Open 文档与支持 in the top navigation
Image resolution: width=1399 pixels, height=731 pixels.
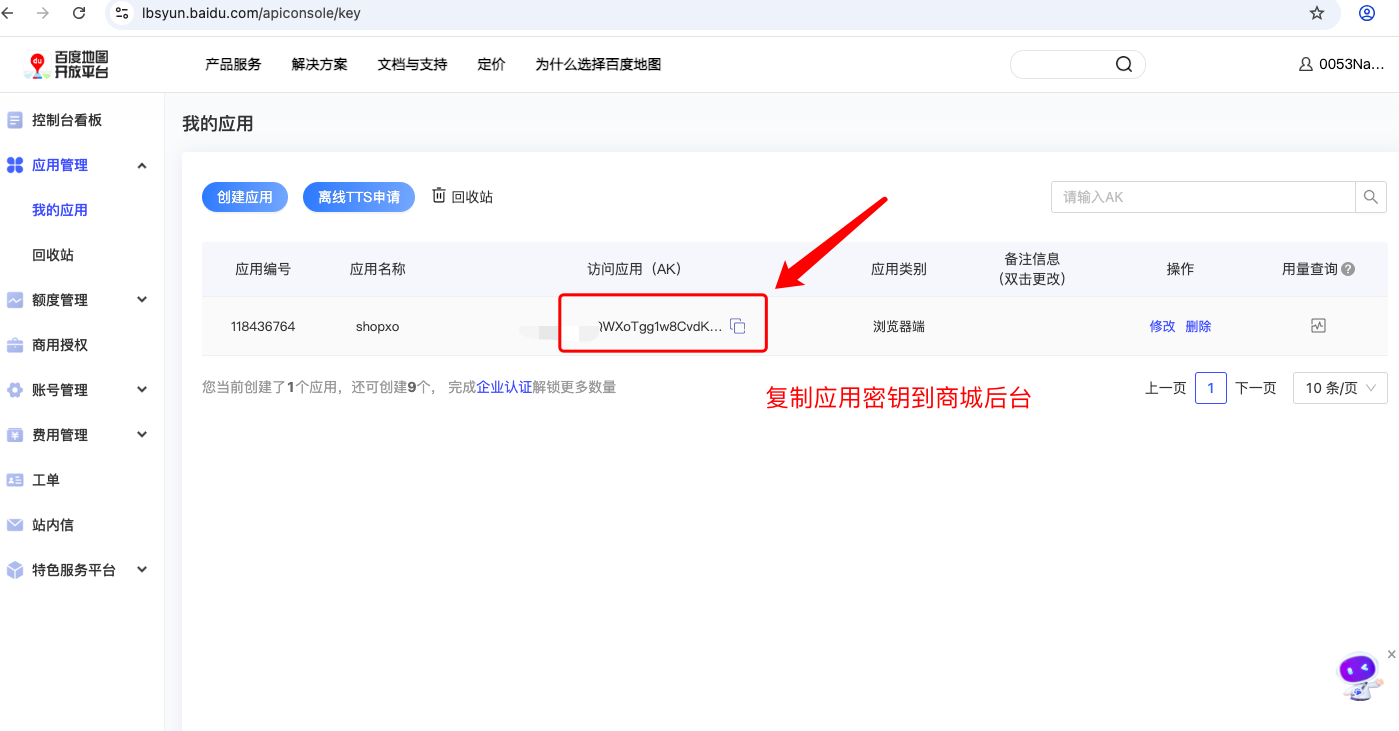412,64
